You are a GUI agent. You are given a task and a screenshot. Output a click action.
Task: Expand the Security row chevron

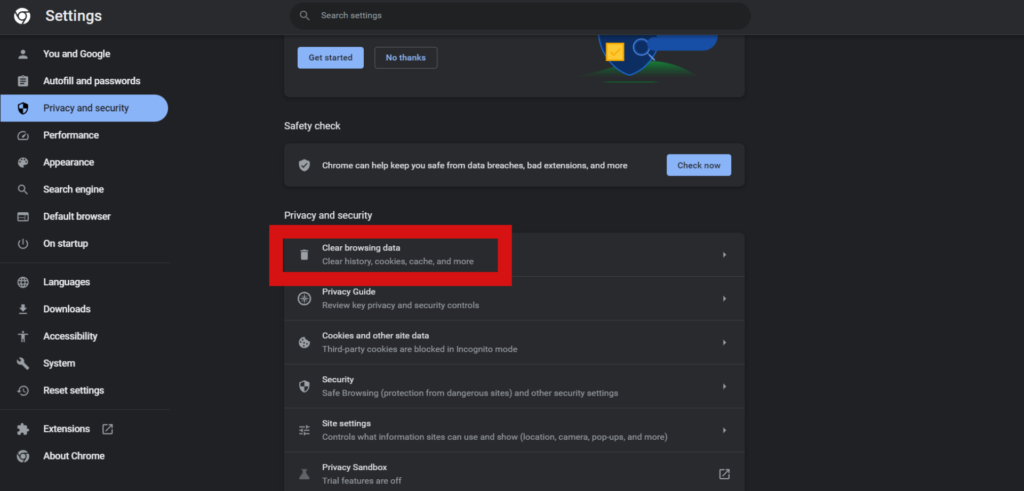724,386
